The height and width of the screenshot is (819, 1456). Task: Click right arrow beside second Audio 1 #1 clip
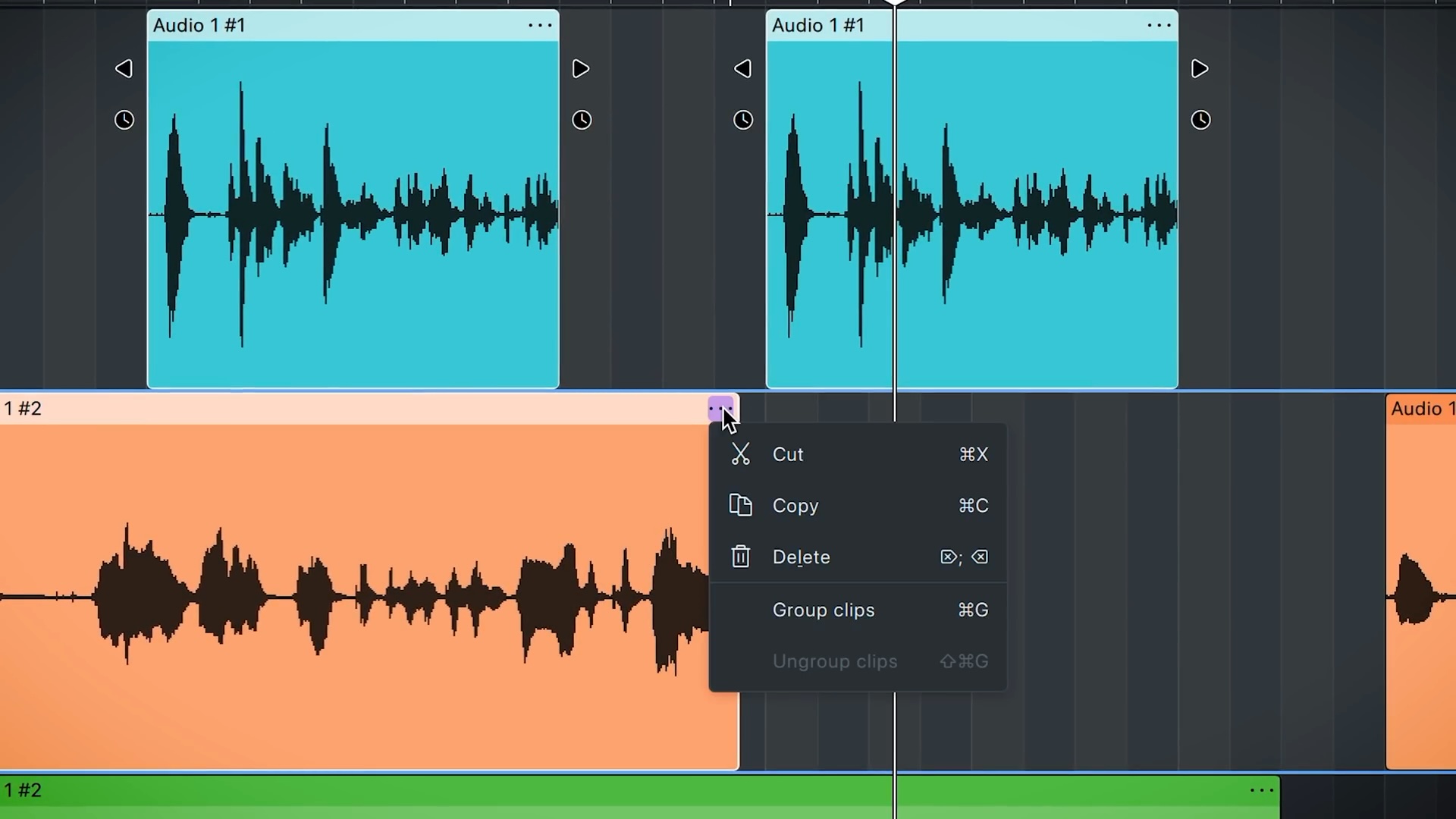(x=1199, y=69)
